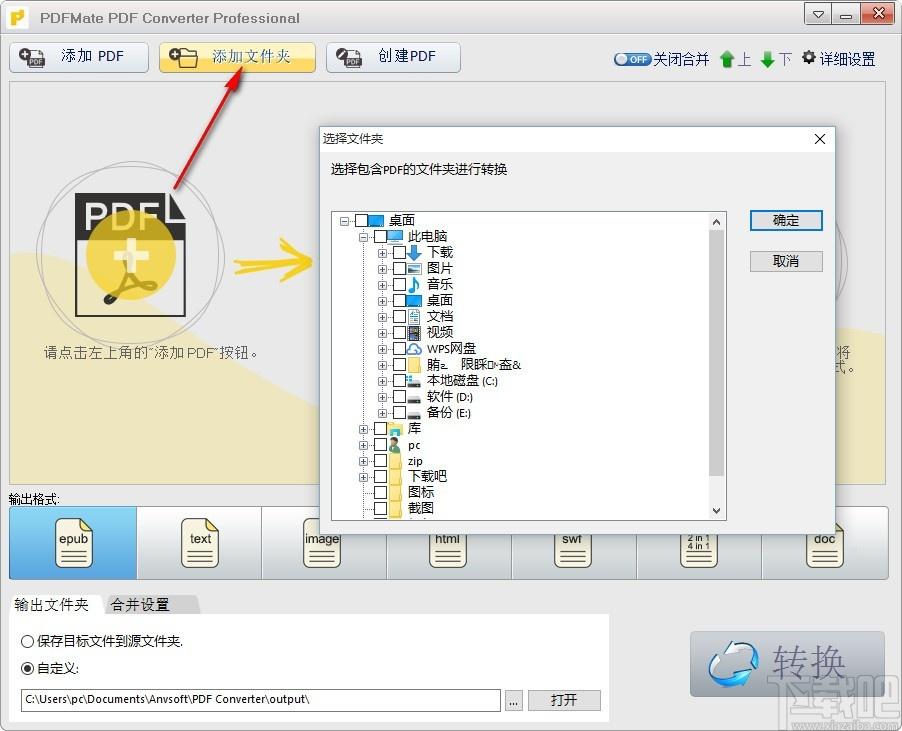Expand the 文档 tree node
Image resolution: width=902 pixels, height=731 pixels.
point(382,317)
